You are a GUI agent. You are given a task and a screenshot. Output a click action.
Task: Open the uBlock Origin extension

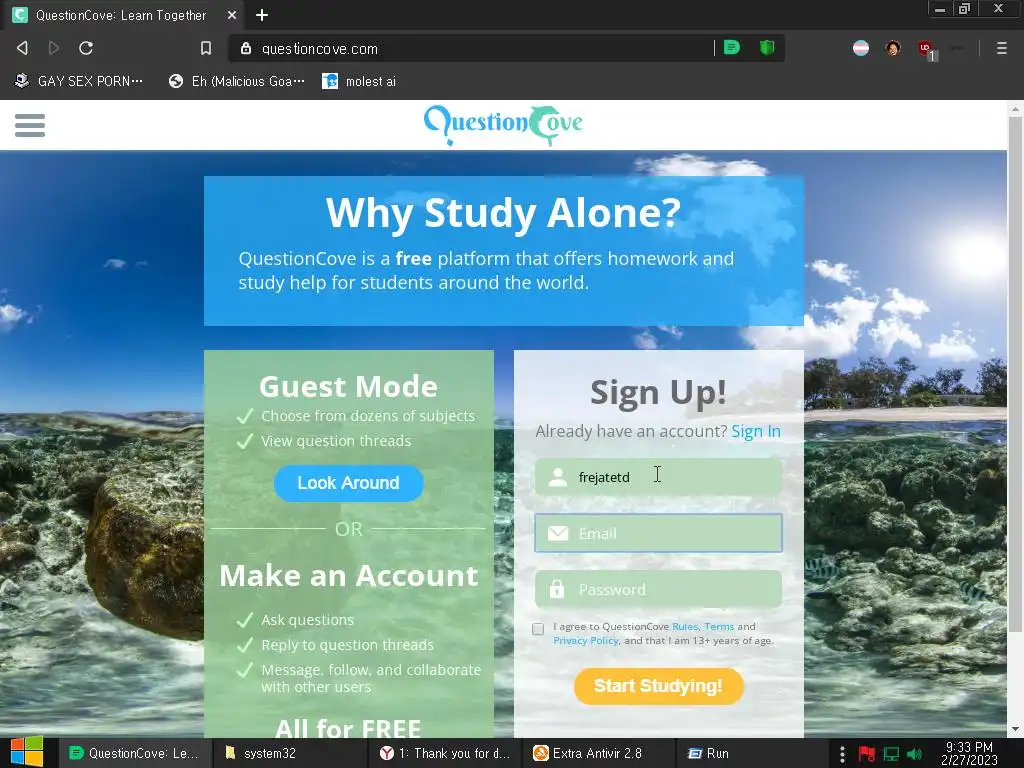coord(925,48)
